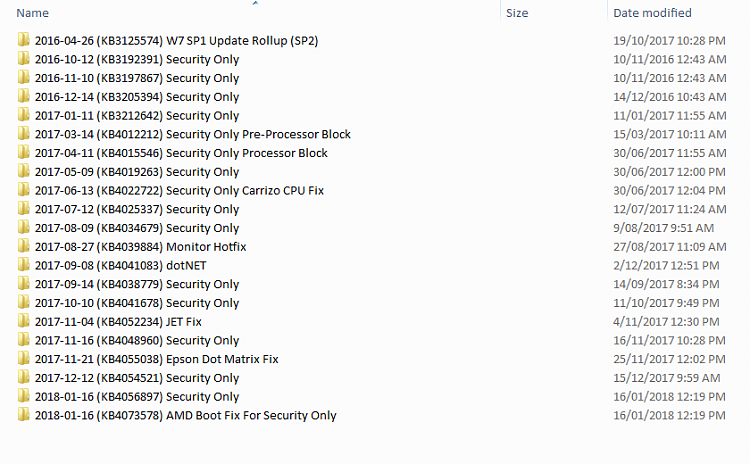Viewport: 750px width, 464px height.
Task: Sort by the Size column header
Action: click(x=517, y=13)
